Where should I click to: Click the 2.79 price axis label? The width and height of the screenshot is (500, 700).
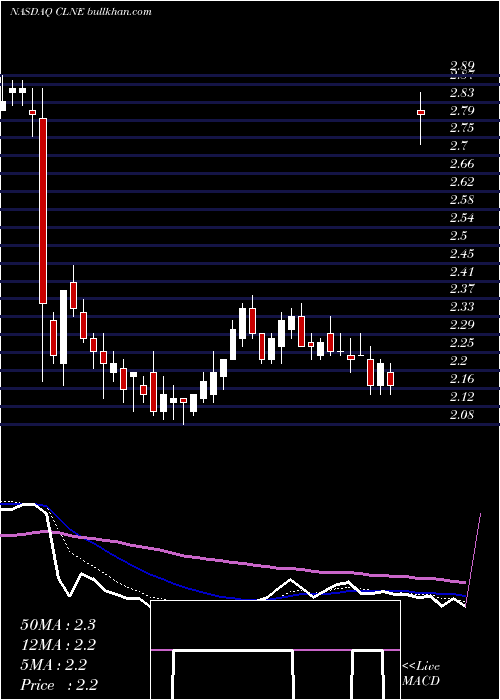coord(462,111)
